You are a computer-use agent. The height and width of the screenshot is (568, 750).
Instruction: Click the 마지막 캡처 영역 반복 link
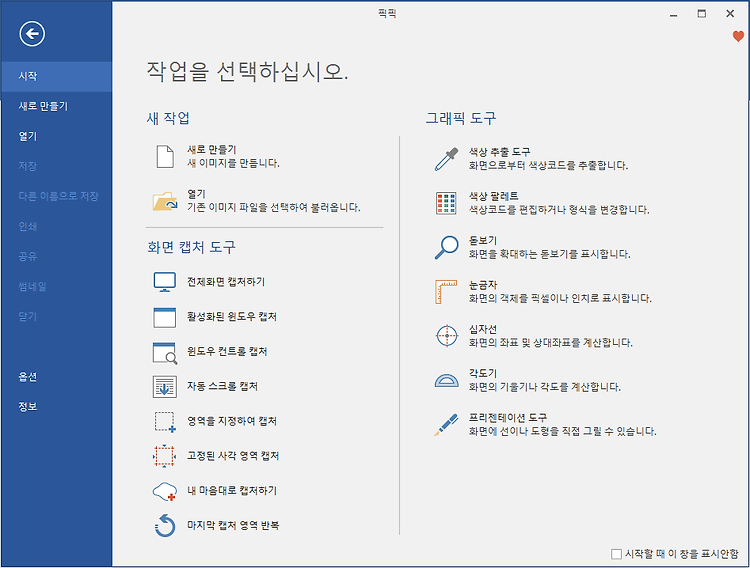tap(233, 525)
